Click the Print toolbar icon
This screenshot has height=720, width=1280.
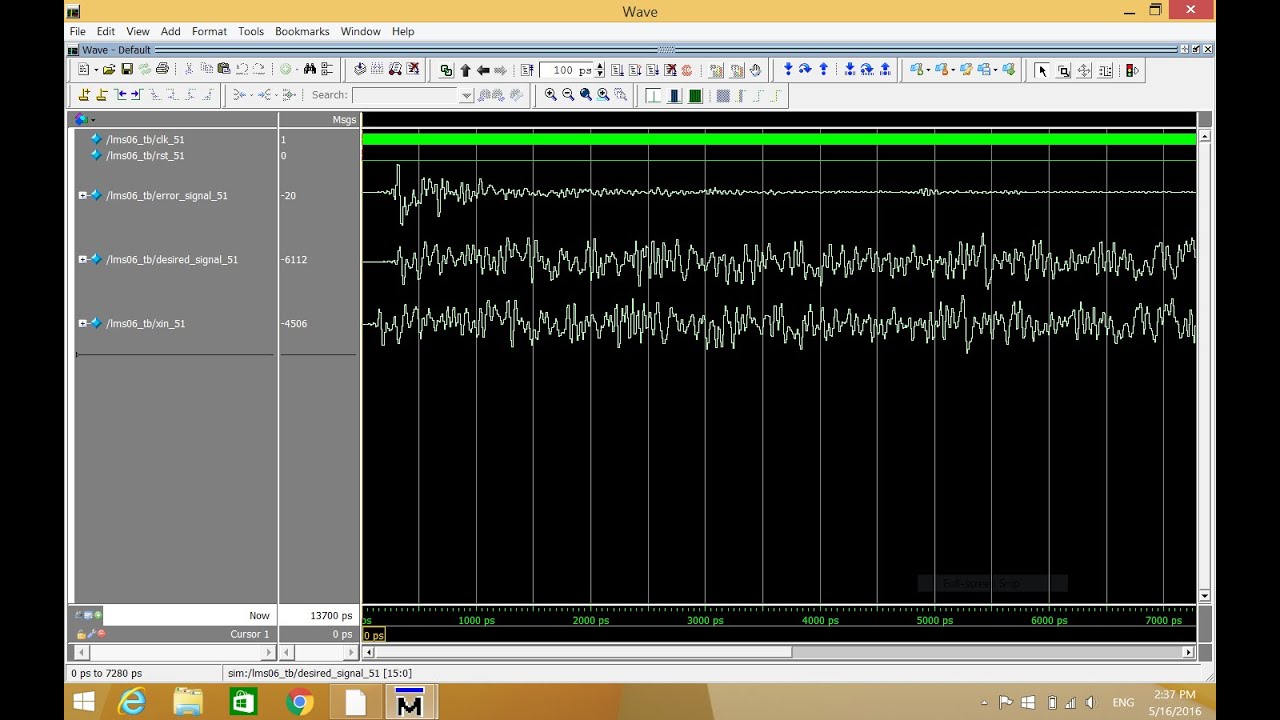pyautogui.click(x=162, y=69)
